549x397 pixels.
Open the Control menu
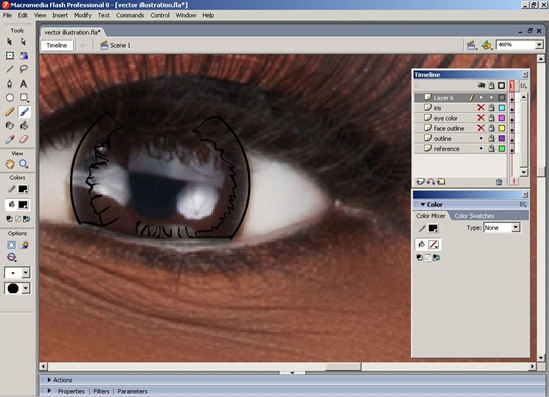pos(160,15)
